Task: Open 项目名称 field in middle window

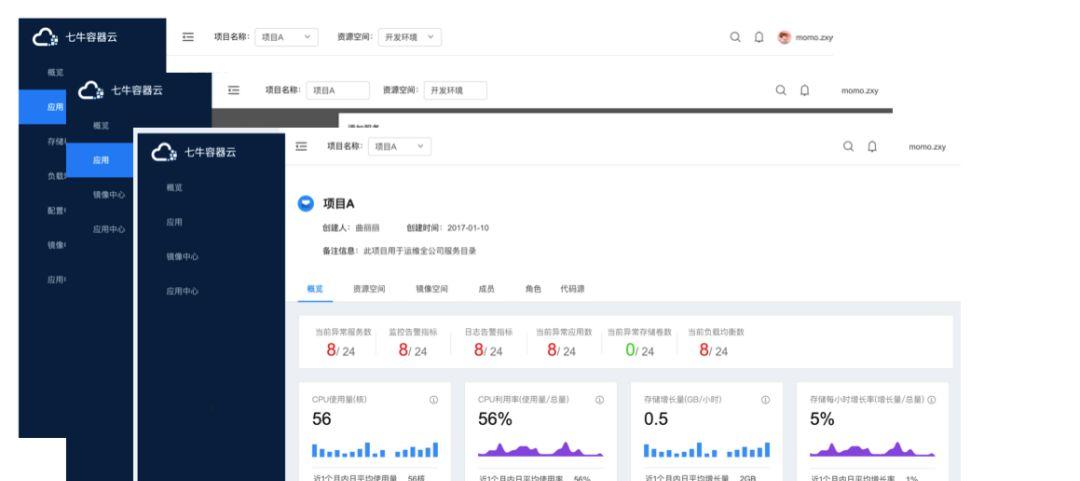Action: pos(338,90)
